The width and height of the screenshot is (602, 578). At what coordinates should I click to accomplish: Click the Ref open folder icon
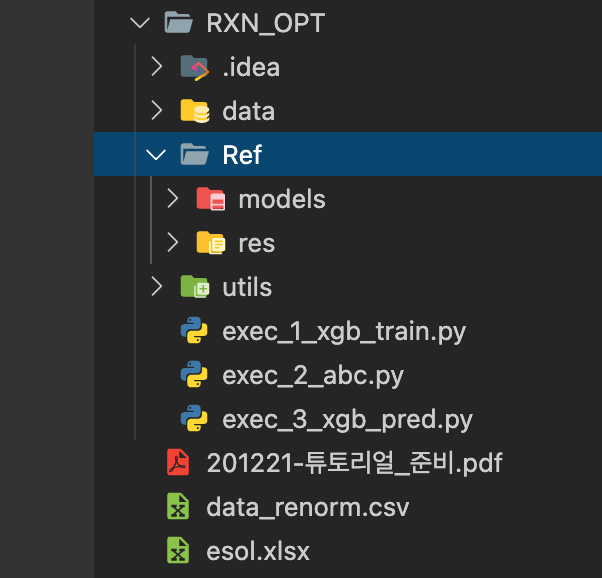click(195, 154)
